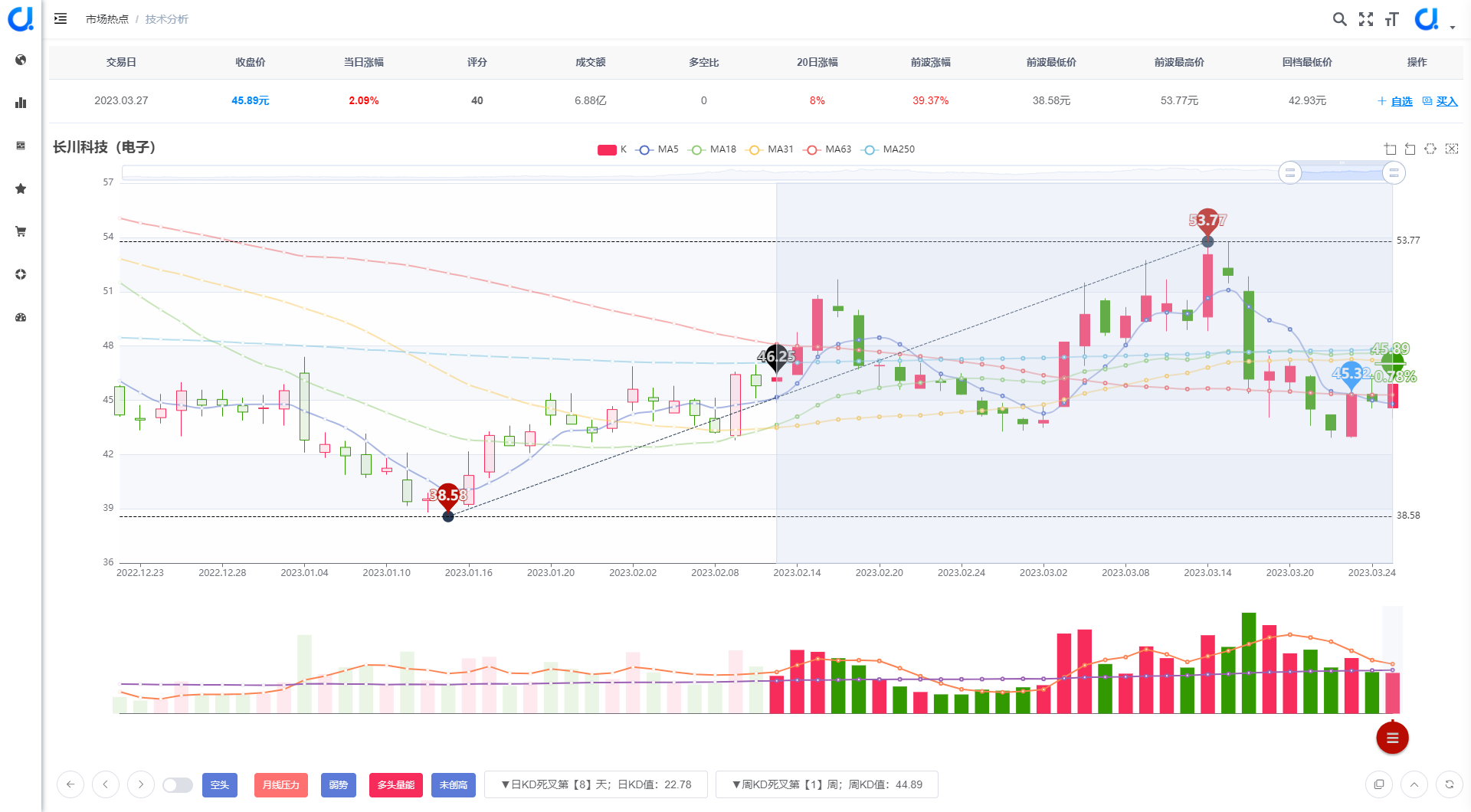Viewport: 1471px width, 812px height.
Task: Go to next stock with right chevron
Action: [141, 784]
